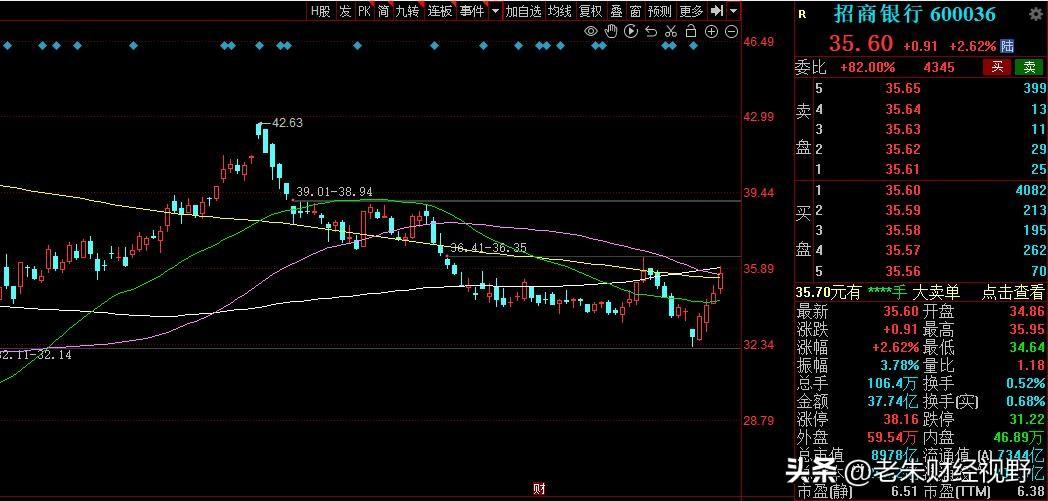
Task: Click the 简 toolbar button
Action: tap(384, 11)
